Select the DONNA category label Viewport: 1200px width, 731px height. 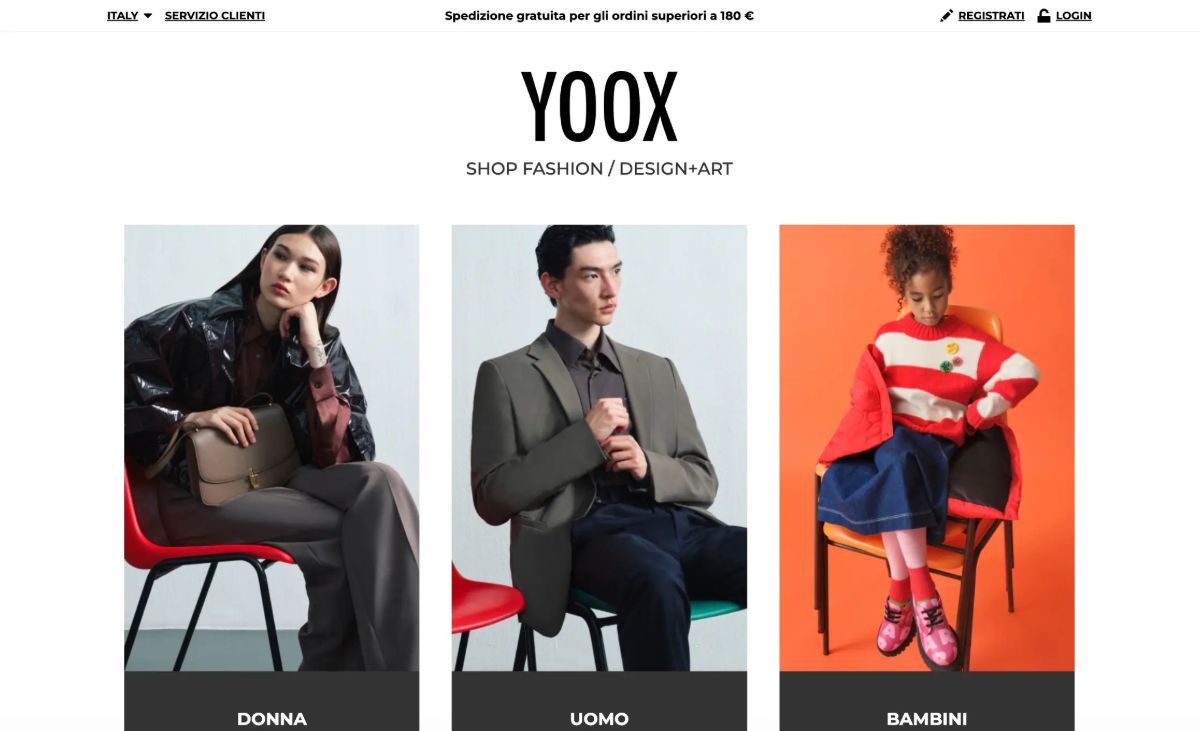[x=272, y=718]
